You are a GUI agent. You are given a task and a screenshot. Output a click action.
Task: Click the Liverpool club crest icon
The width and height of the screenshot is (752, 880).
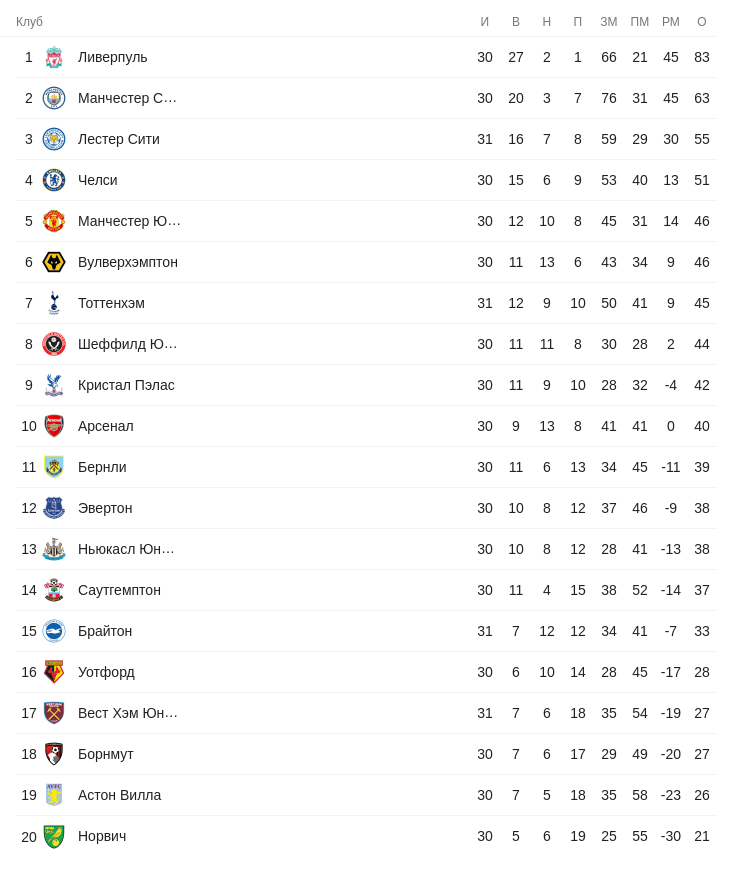54,57
